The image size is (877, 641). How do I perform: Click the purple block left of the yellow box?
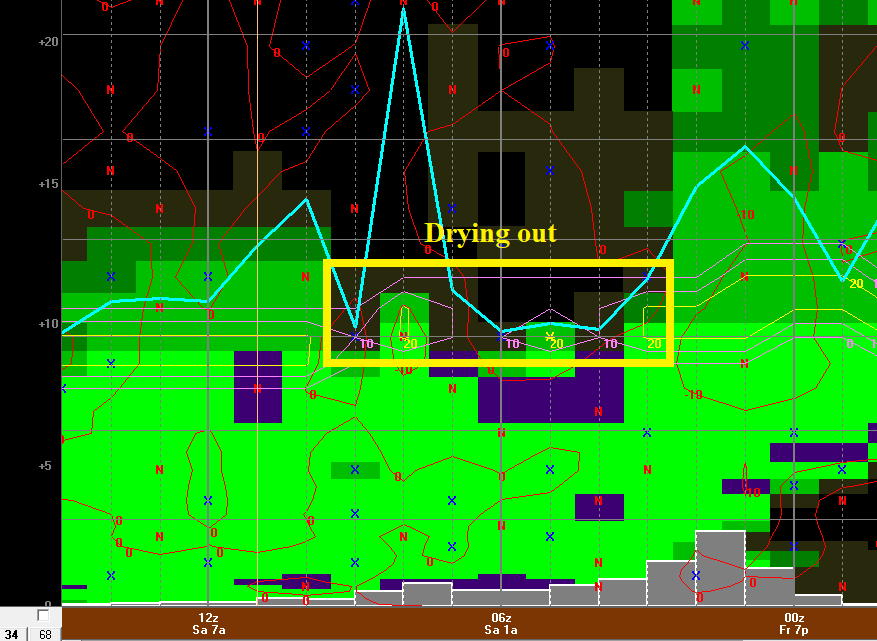click(x=257, y=385)
